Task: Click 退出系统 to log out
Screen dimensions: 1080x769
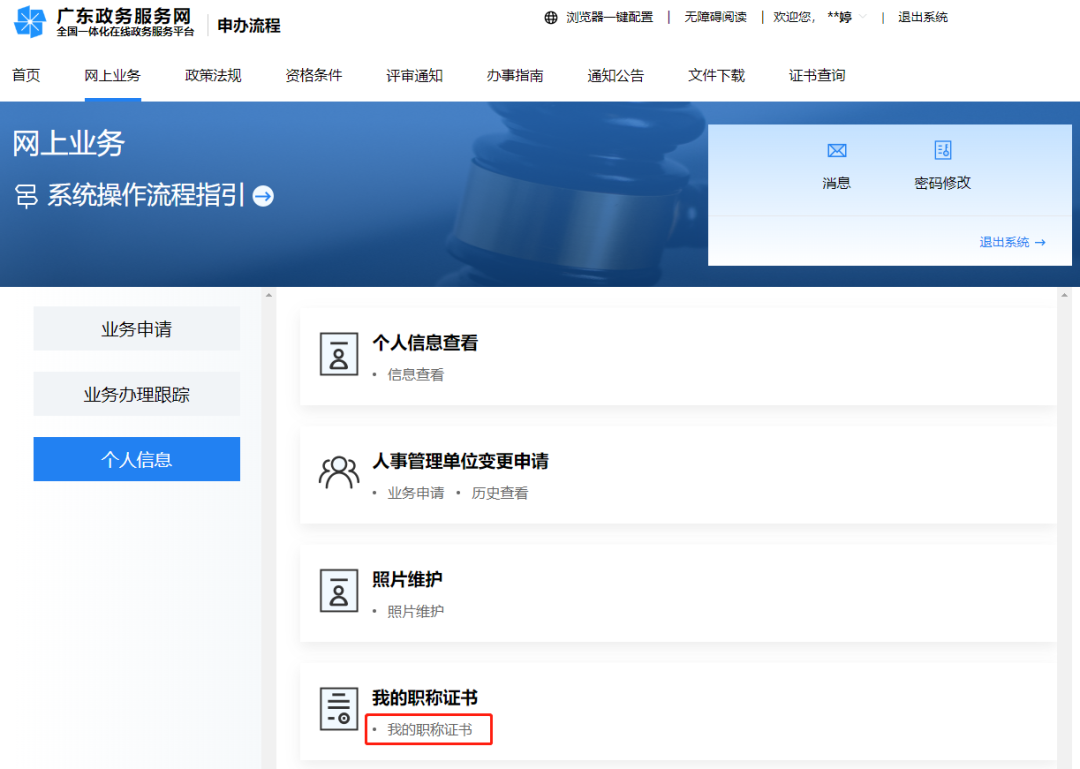Action: (x=921, y=17)
